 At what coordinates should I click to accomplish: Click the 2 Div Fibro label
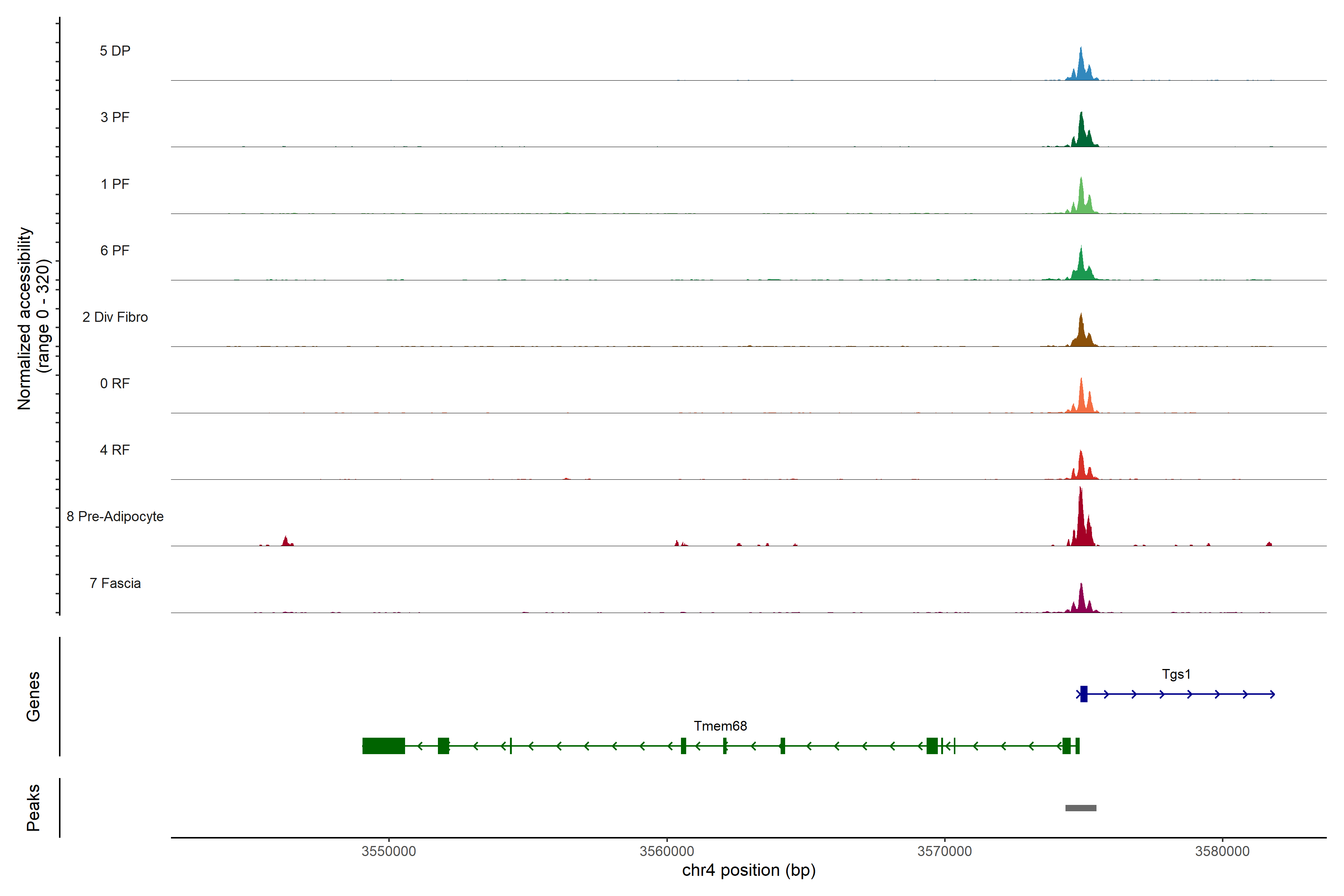[x=115, y=317]
